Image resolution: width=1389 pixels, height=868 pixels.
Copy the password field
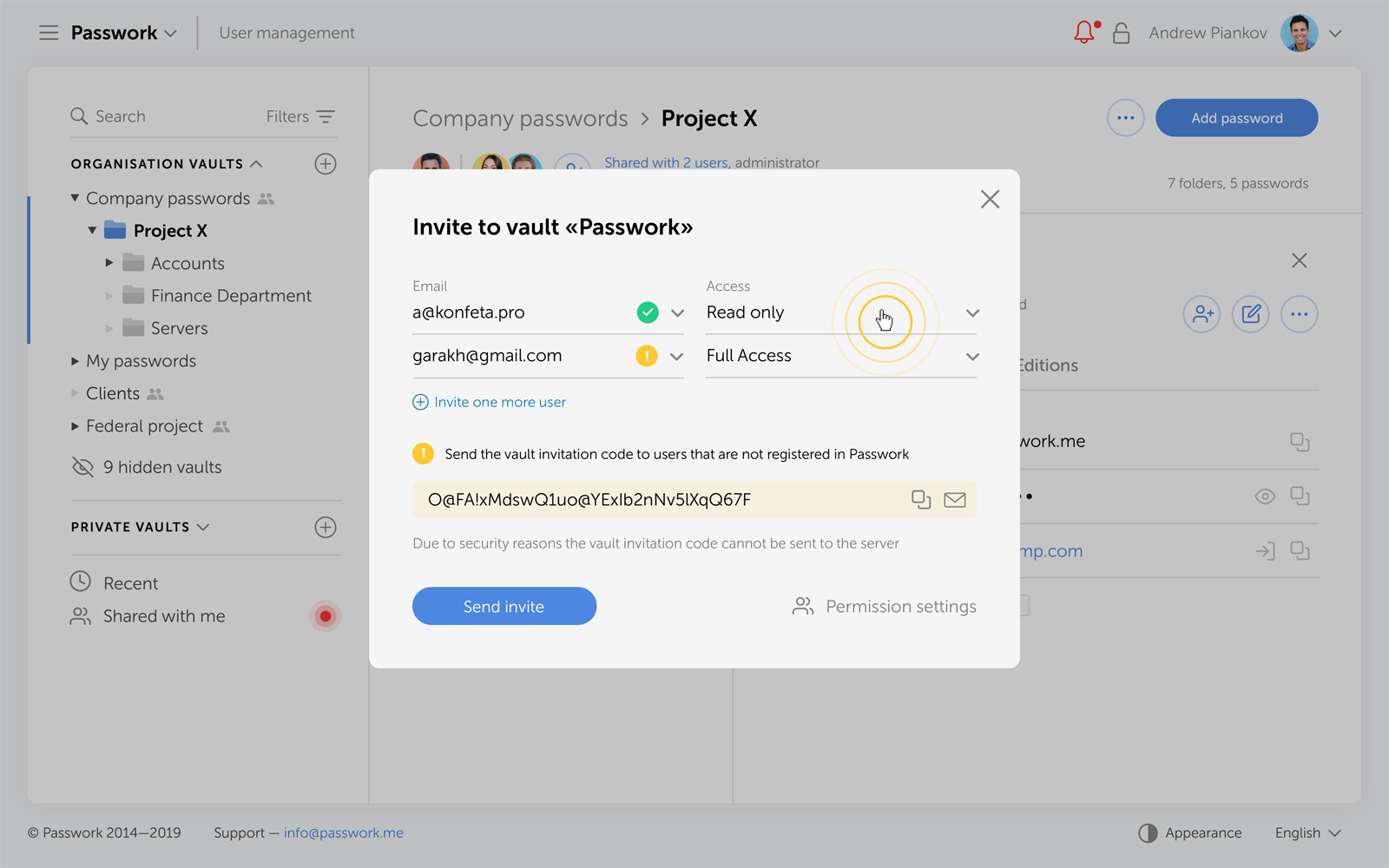click(1300, 496)
